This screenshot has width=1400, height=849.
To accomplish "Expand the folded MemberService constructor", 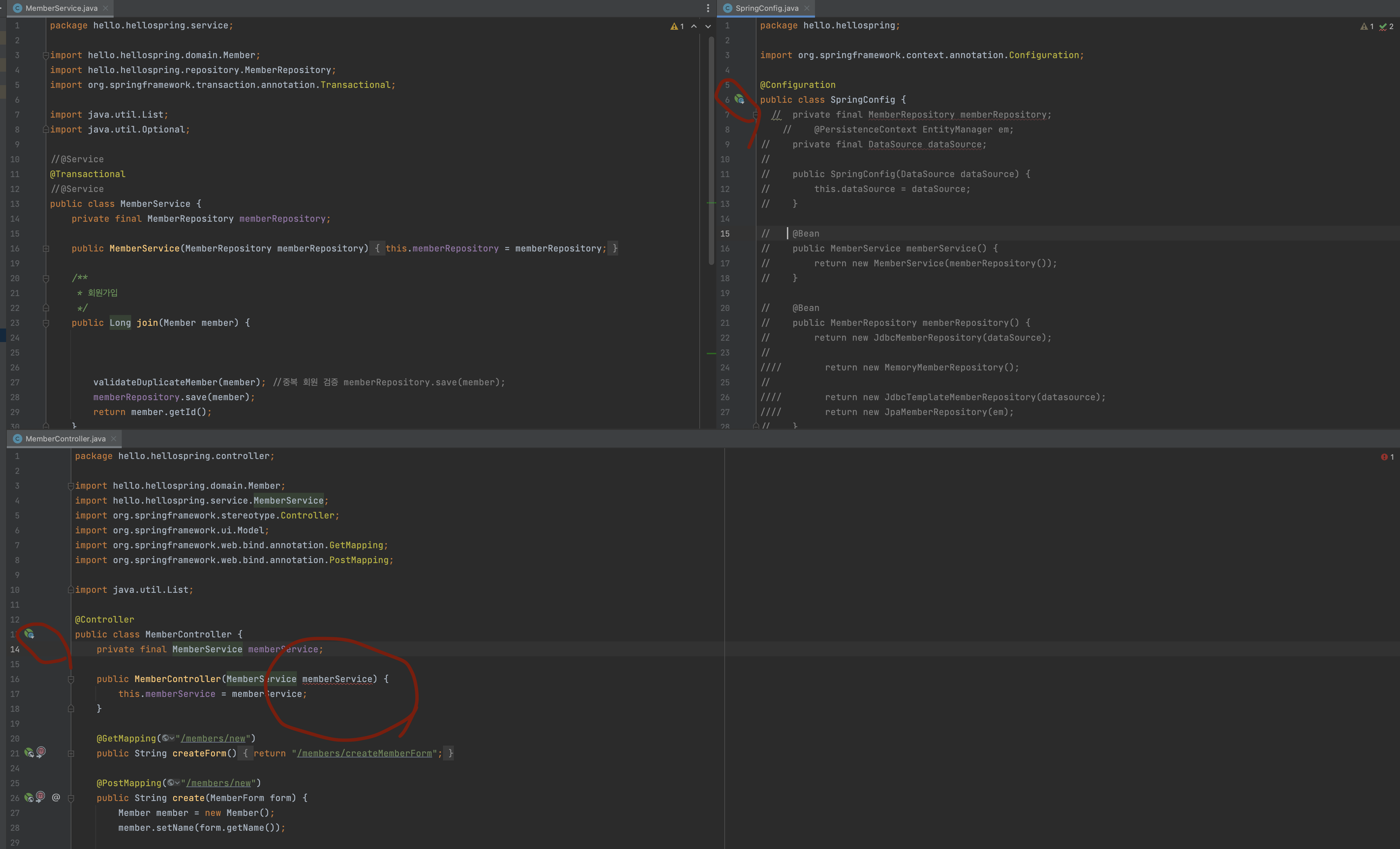I will pos(45,248).
